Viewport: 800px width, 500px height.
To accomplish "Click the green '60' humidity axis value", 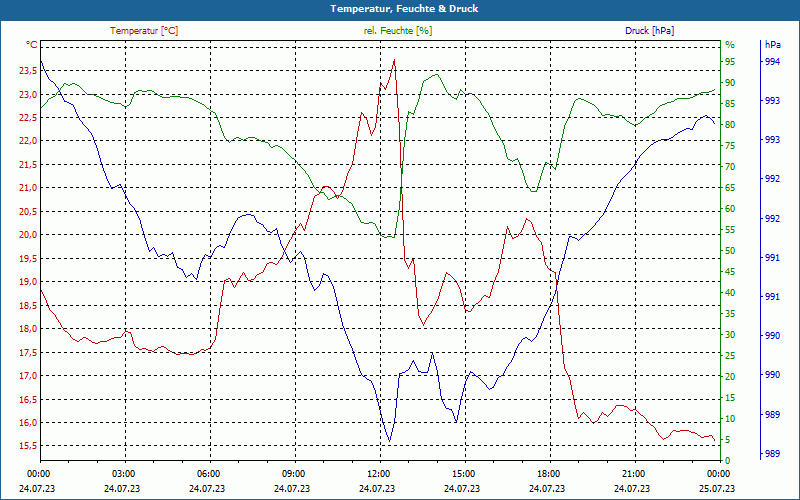I will [x=730, y=209].
